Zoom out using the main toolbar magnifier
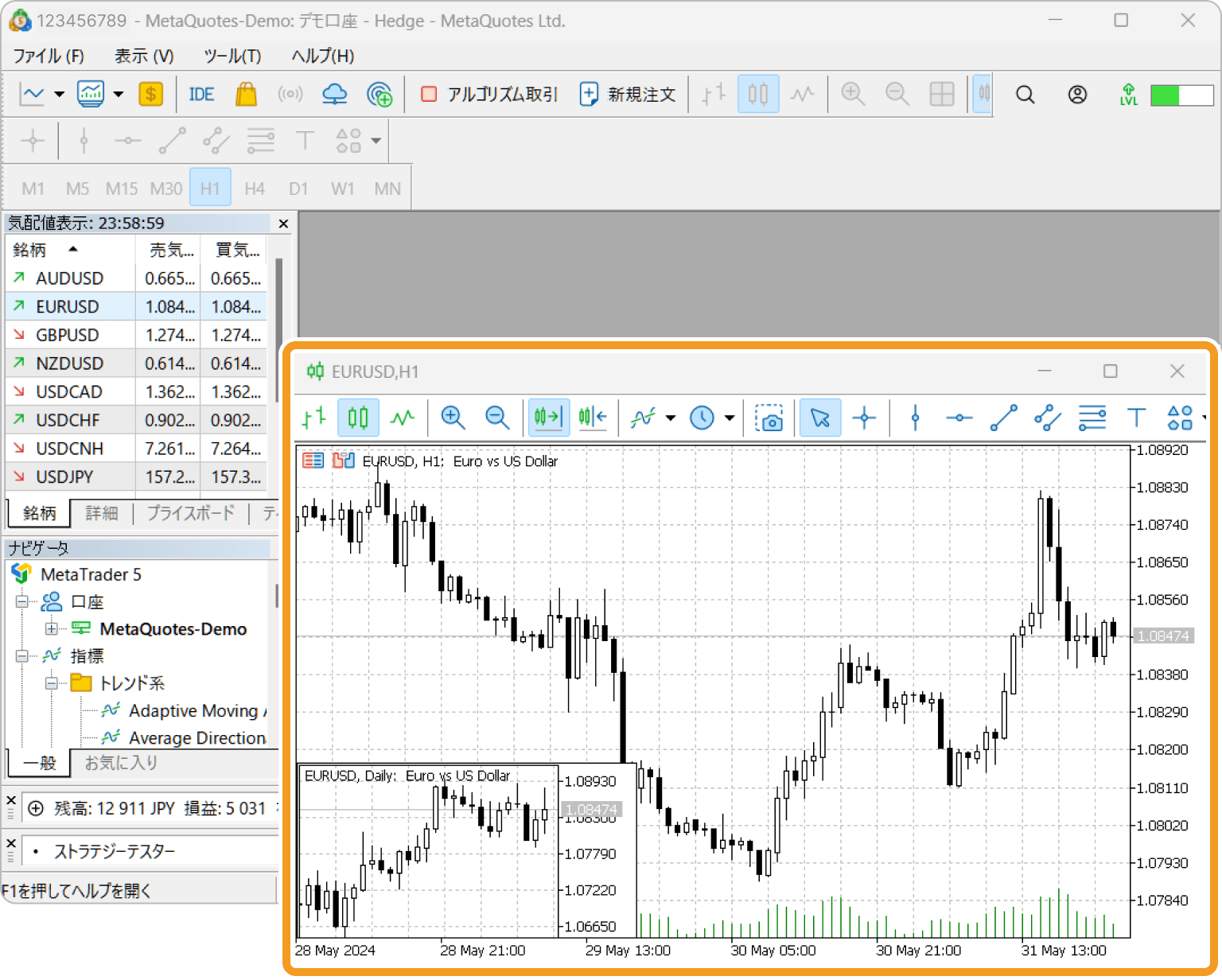The width and height of the screenshot is (1222, 980). click(897, 95)
